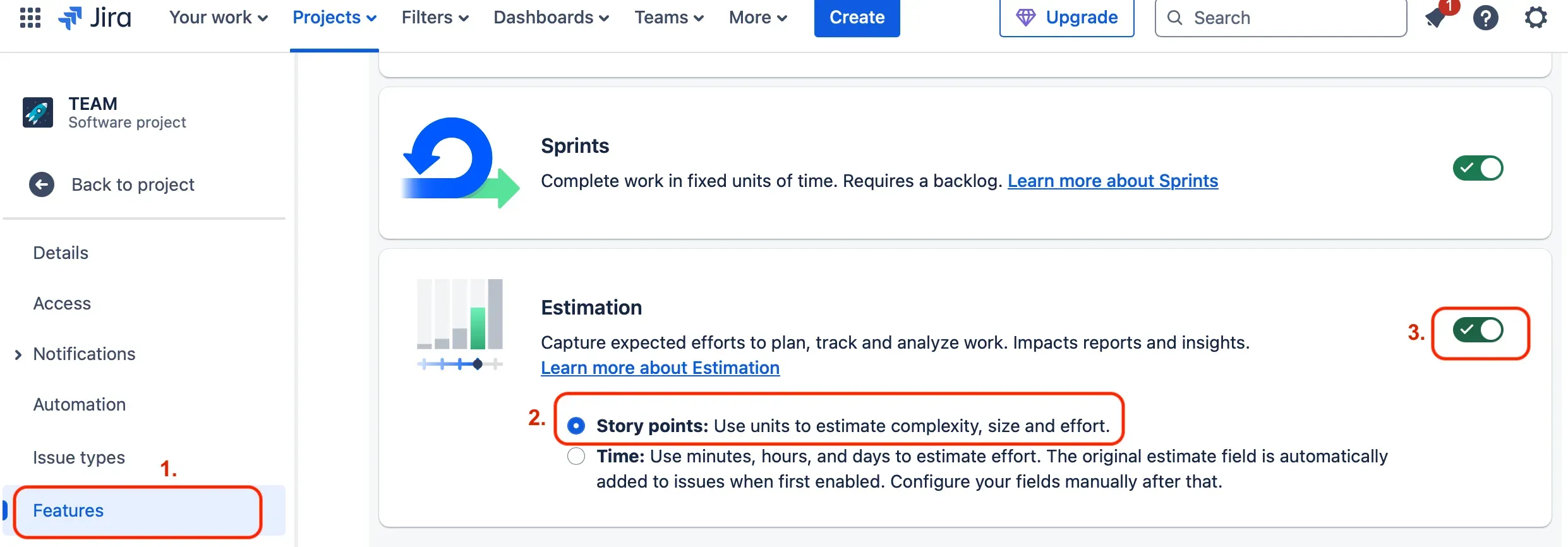
Task: Open the Features settings page
Action: pyautogui.click(x=68, y=510)
